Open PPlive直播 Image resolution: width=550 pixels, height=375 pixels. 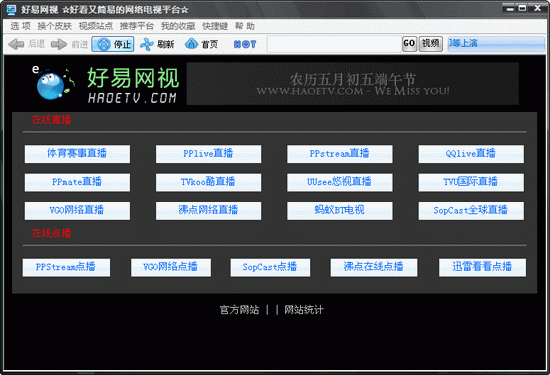tap(208, 154)
